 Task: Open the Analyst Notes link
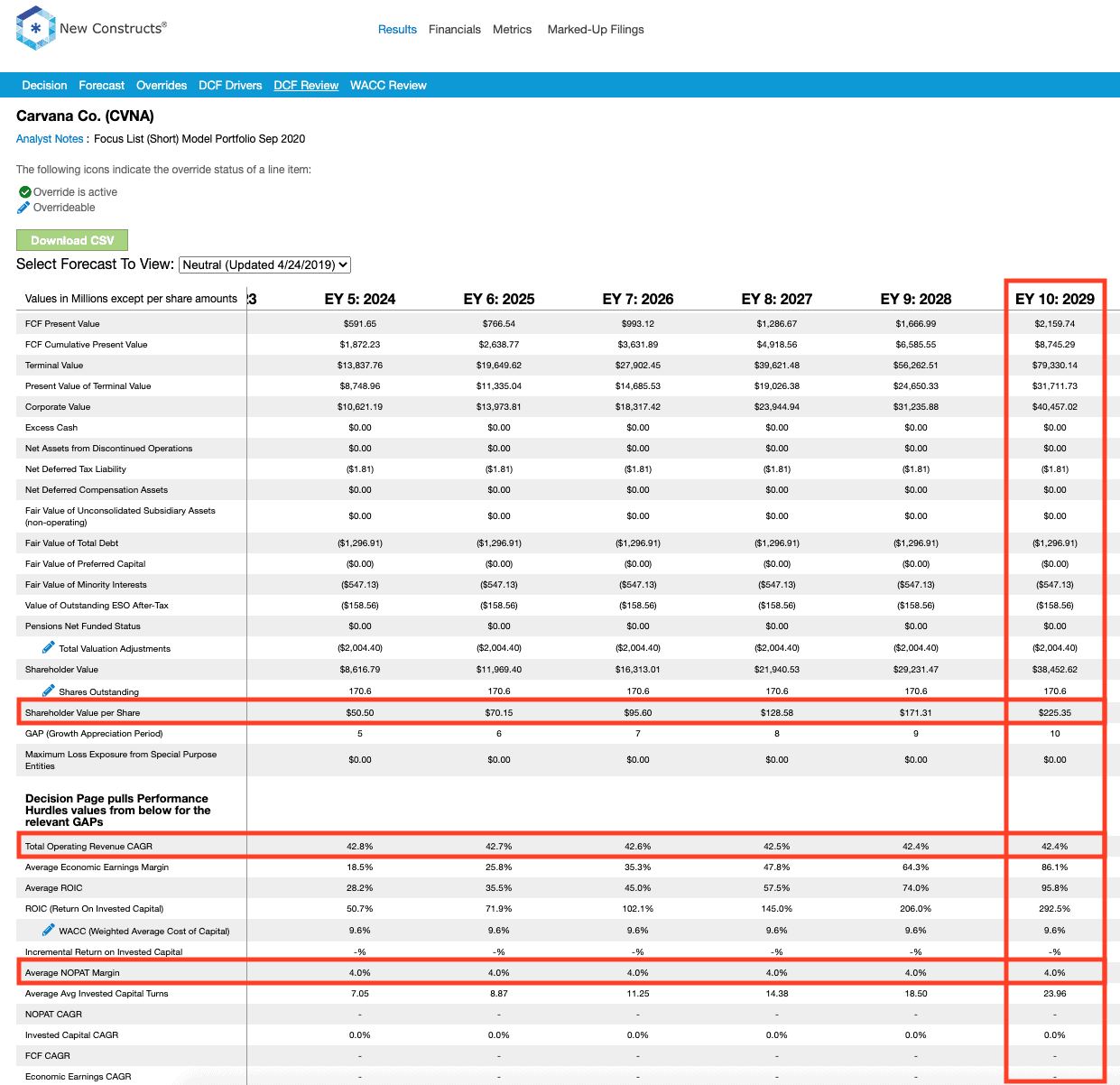[x=50, y=139]
